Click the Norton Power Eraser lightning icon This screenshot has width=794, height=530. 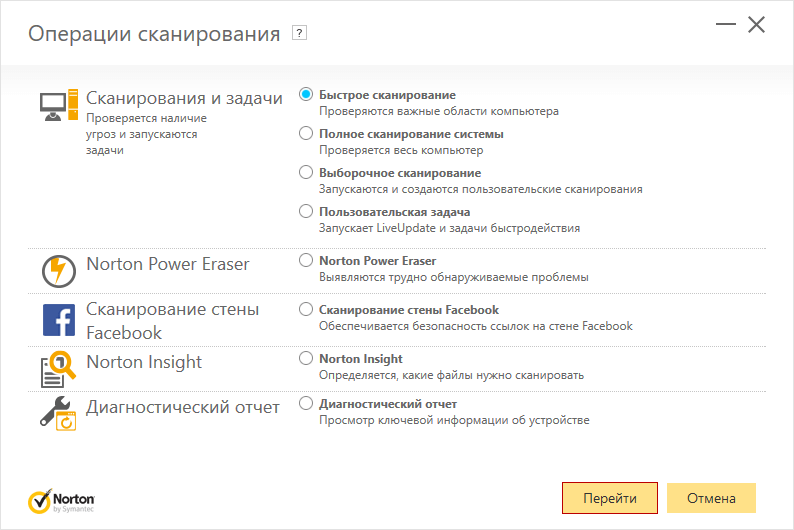tap(59, 271)
